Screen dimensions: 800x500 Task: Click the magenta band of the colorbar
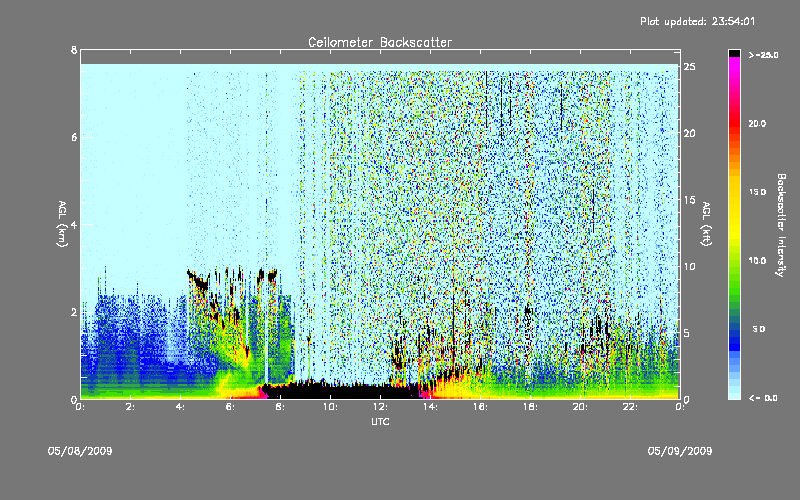[734, 66]
